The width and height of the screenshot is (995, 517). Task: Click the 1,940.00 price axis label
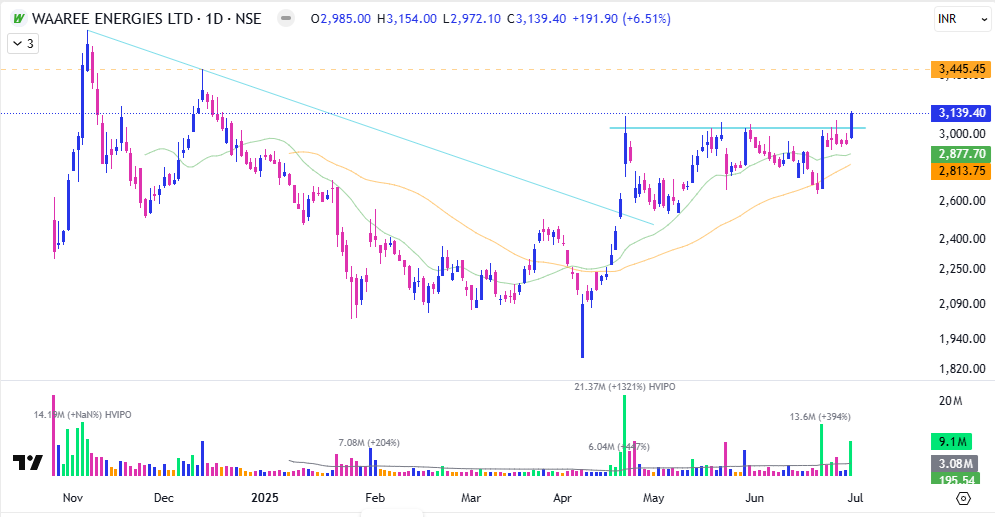click(961, 339)
